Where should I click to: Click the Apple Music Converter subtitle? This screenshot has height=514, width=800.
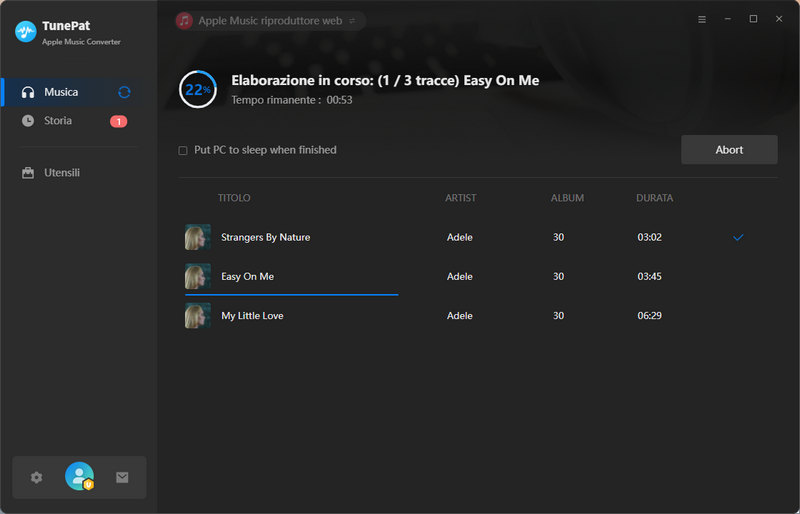point(81,42)
